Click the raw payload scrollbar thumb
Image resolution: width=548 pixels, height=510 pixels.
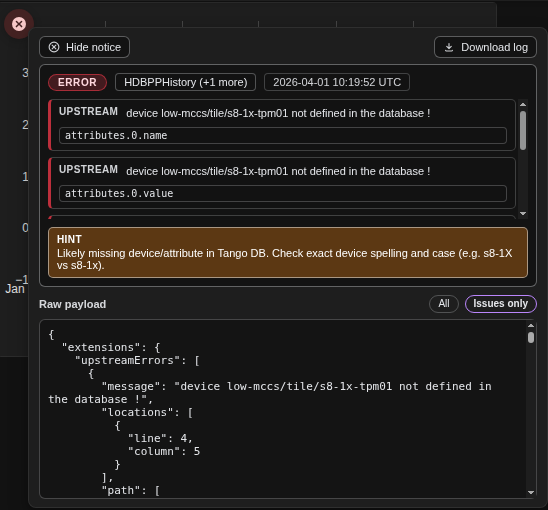click(x=531, y=338)
